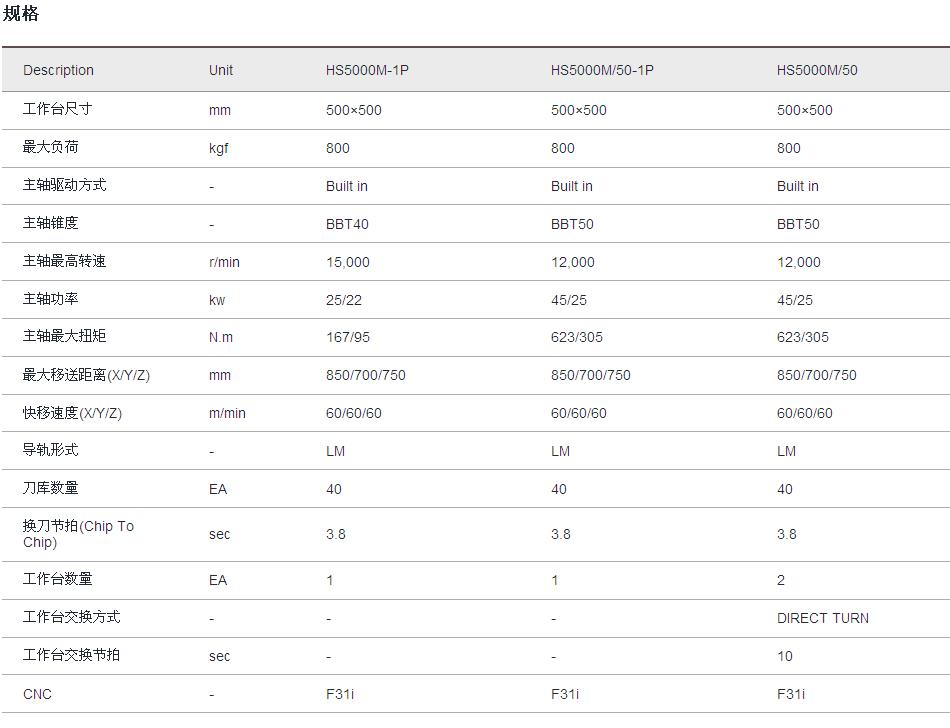Click the pallet change time value 10

click(x=785, y=656)
